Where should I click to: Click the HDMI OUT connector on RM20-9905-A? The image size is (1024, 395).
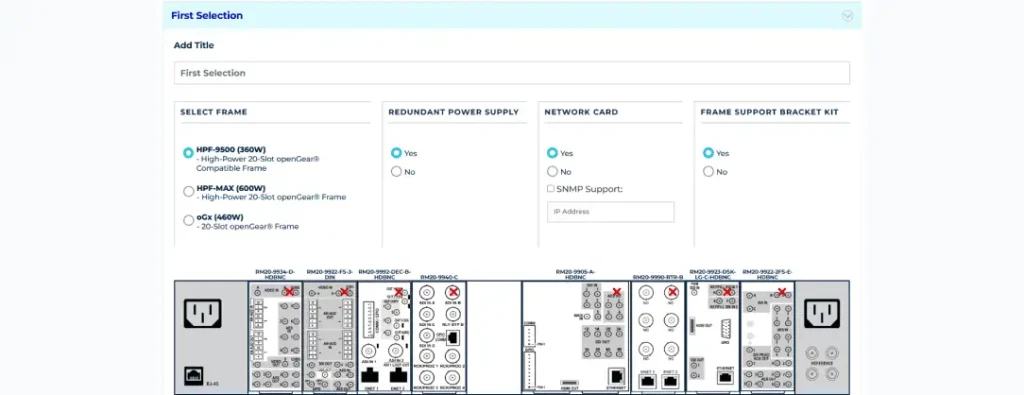[x=569, y=382]
